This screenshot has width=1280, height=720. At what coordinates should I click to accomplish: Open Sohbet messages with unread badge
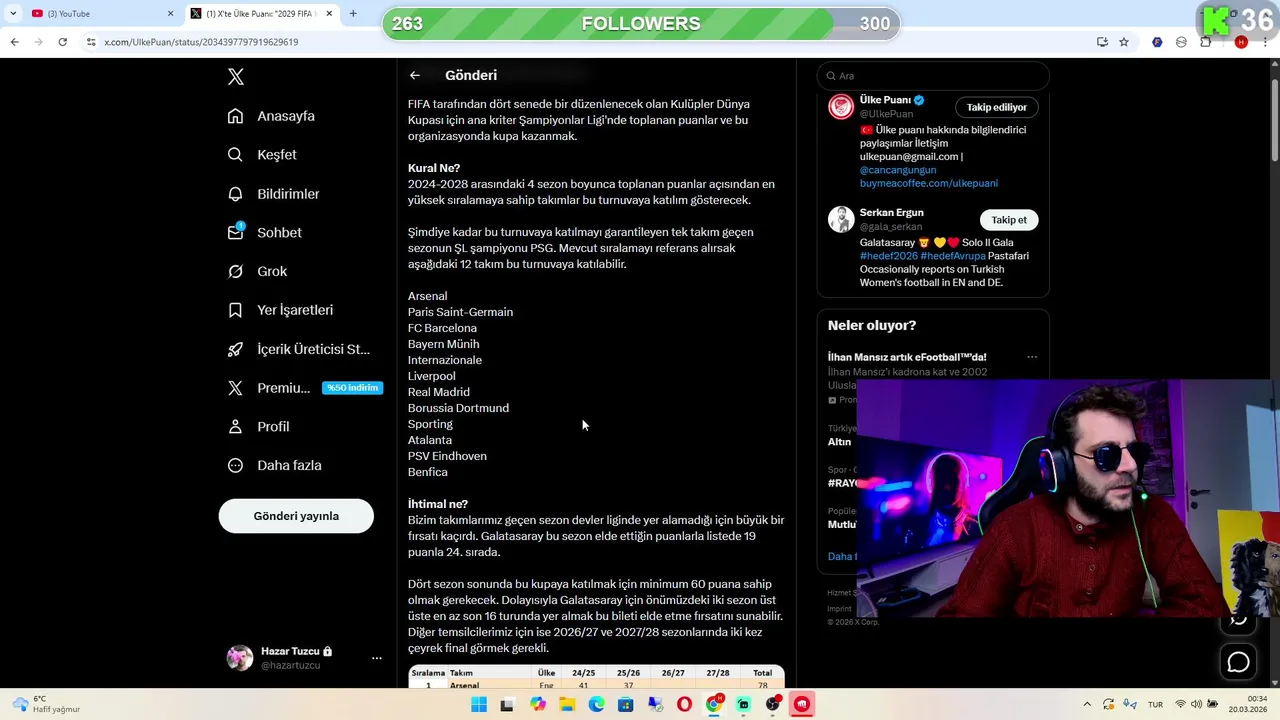coord(265,232)
